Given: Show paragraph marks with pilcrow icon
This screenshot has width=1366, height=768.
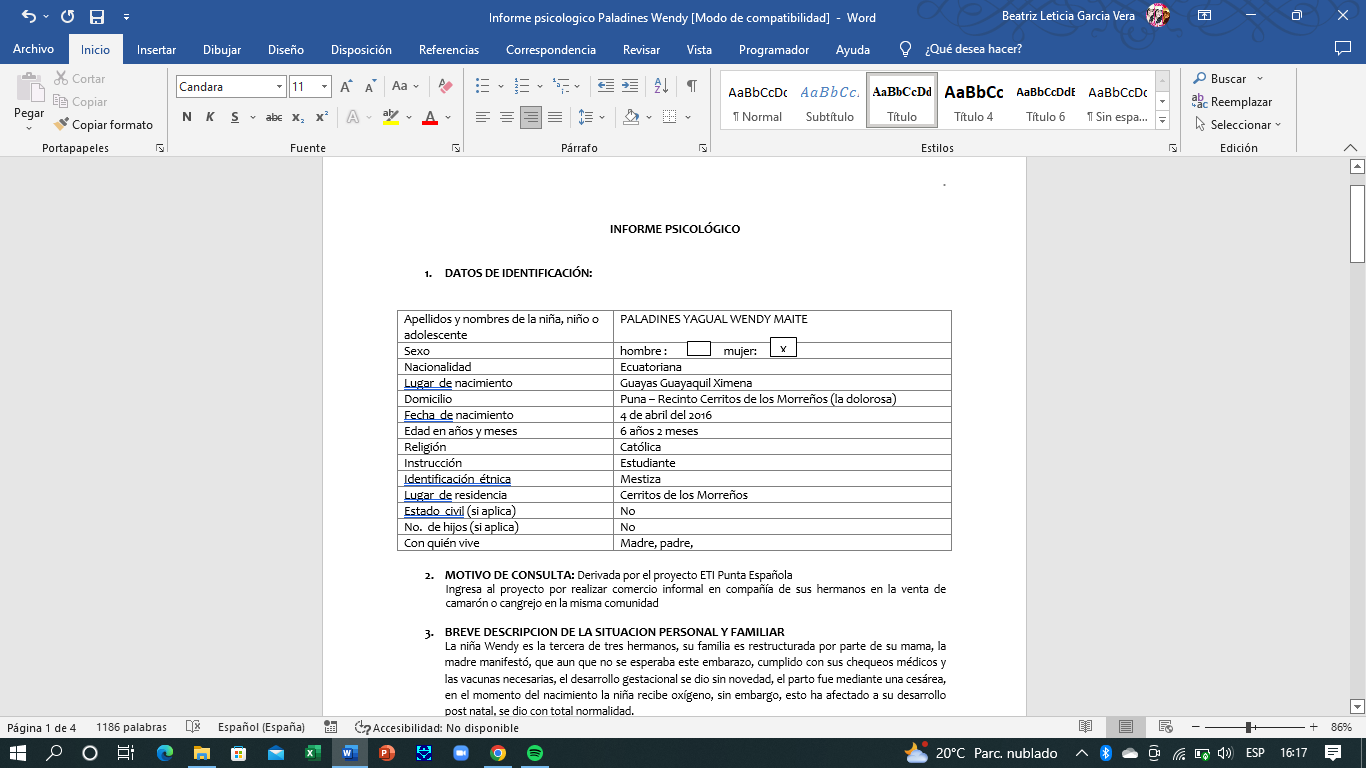Looking at the screenshot, I should click(x=691, y=87).
